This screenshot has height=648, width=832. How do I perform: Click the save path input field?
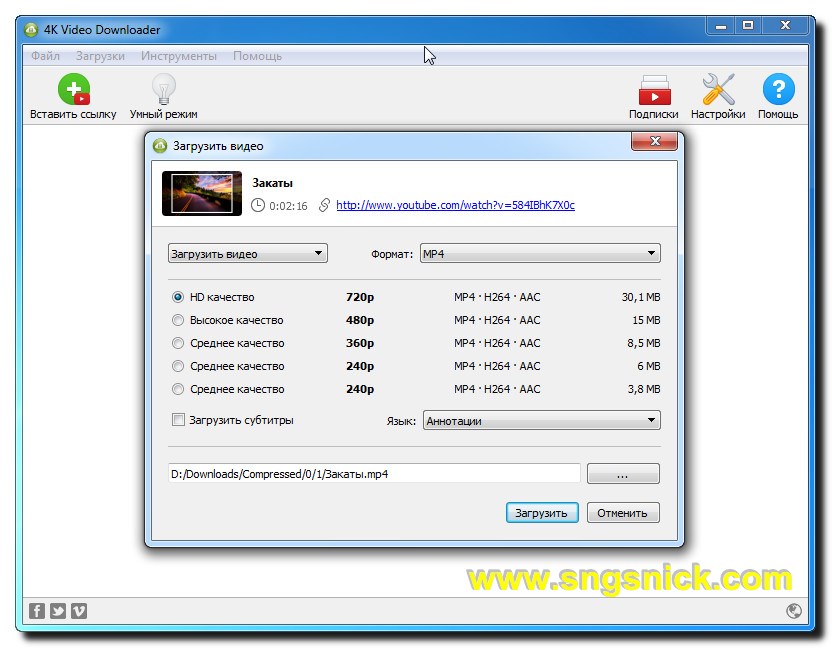click(374, 473)
